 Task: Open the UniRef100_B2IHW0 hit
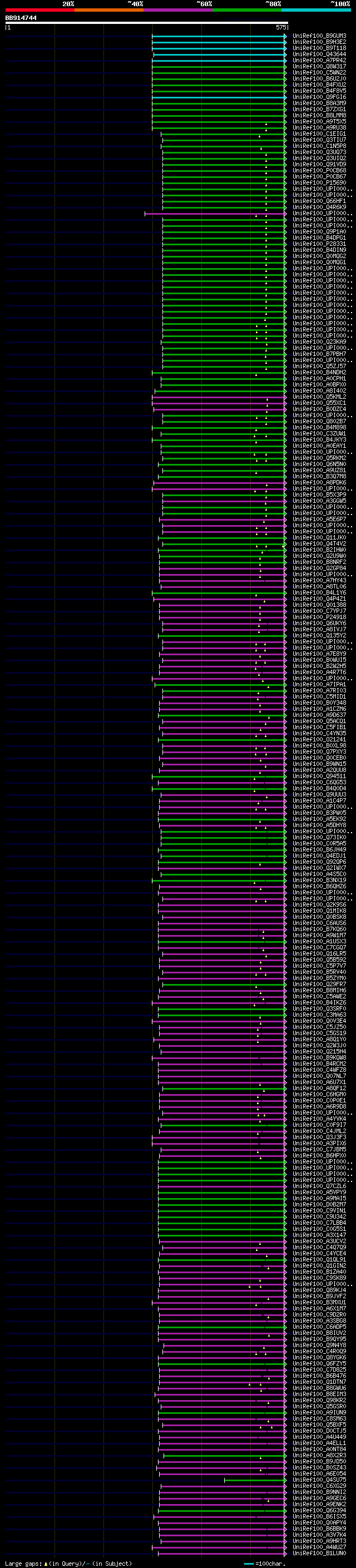[x=319, y=550]
